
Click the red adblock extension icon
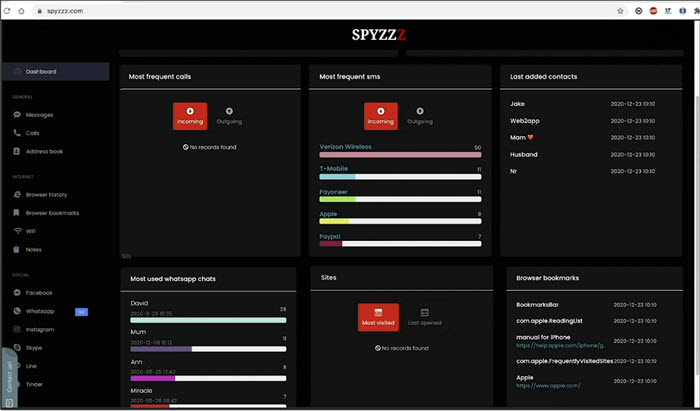click(x=653, y=11)
